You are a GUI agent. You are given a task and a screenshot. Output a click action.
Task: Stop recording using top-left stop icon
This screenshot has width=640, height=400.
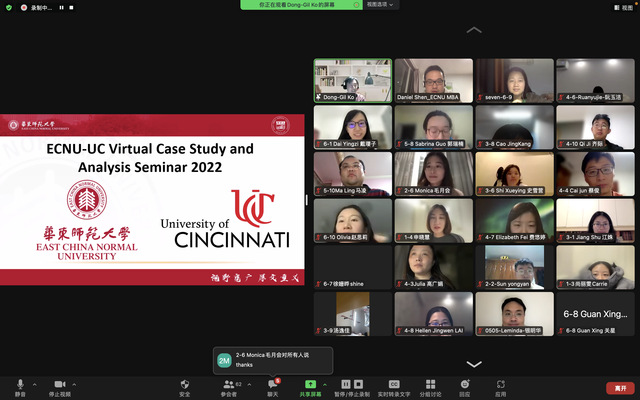click(71, 7)
